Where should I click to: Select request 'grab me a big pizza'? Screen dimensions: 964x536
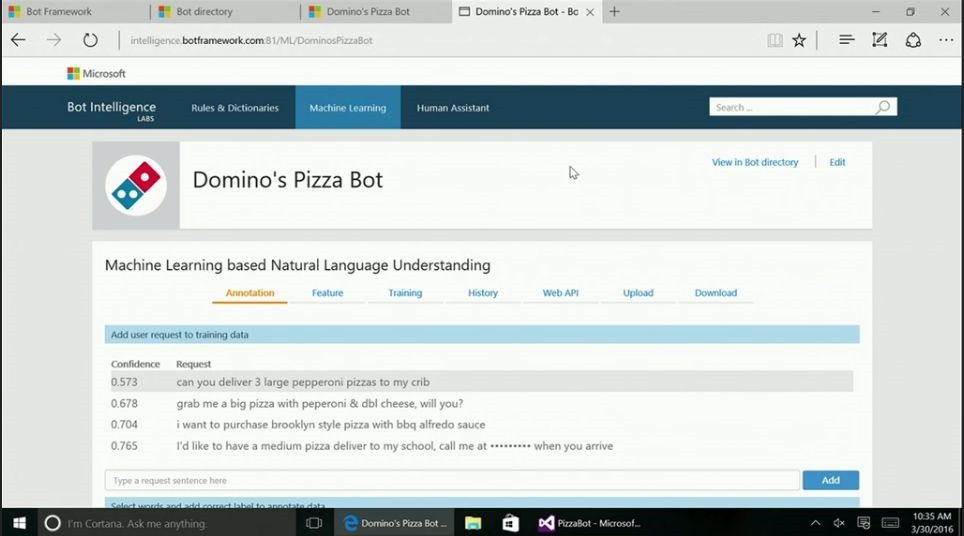click(320, 404)
